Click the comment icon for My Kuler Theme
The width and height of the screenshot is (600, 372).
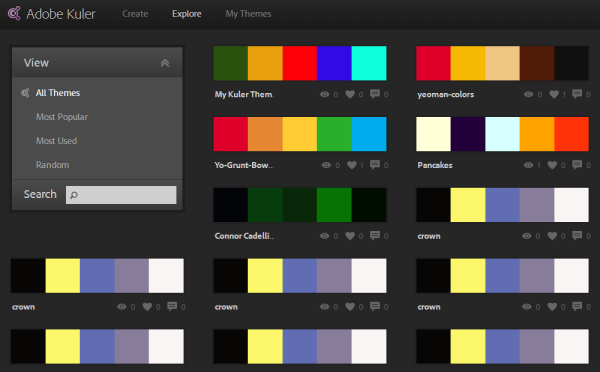click(x=375, y=94)
